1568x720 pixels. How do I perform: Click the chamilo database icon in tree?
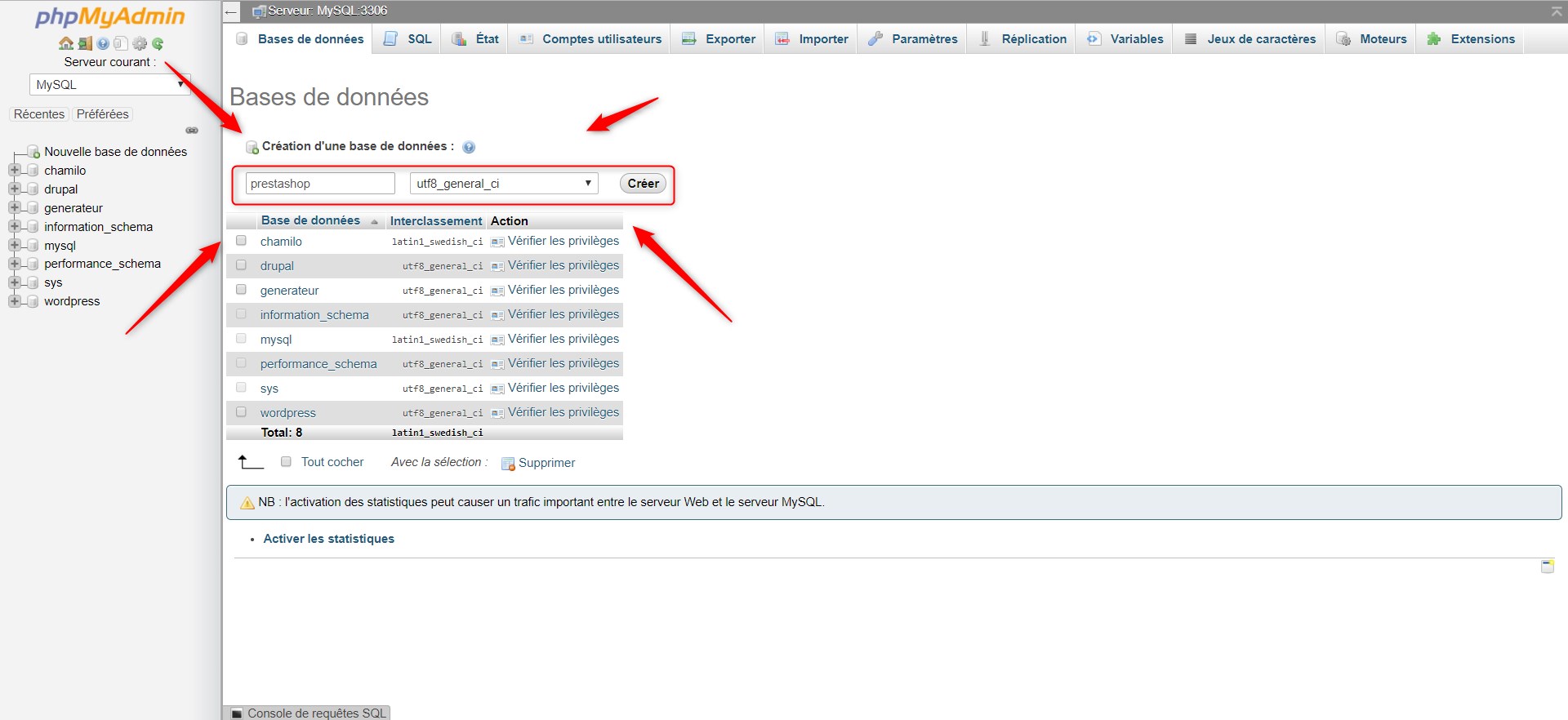33,170
